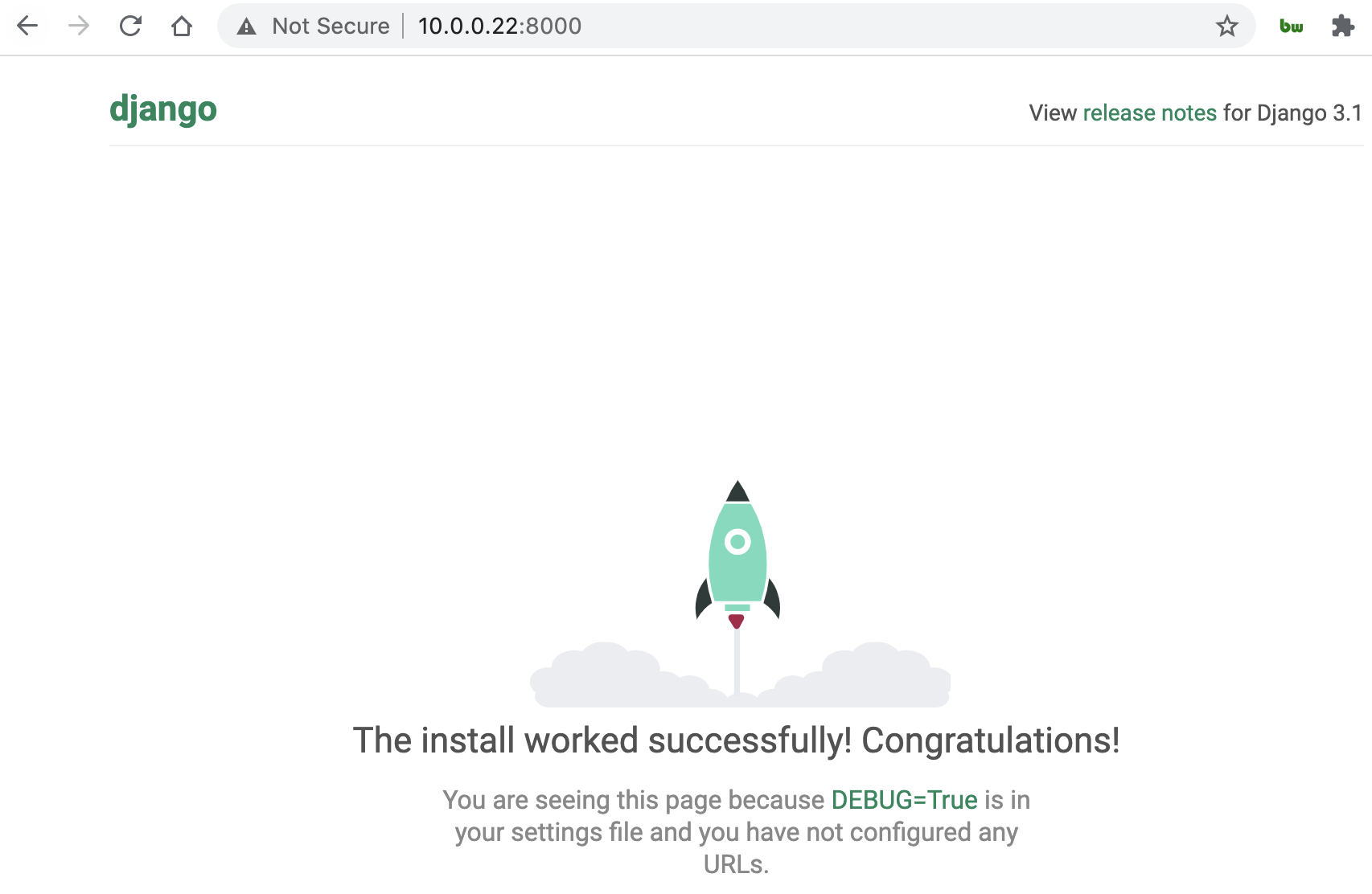Click the 'The install worked successfully!' heading

(x=736, y=740)
